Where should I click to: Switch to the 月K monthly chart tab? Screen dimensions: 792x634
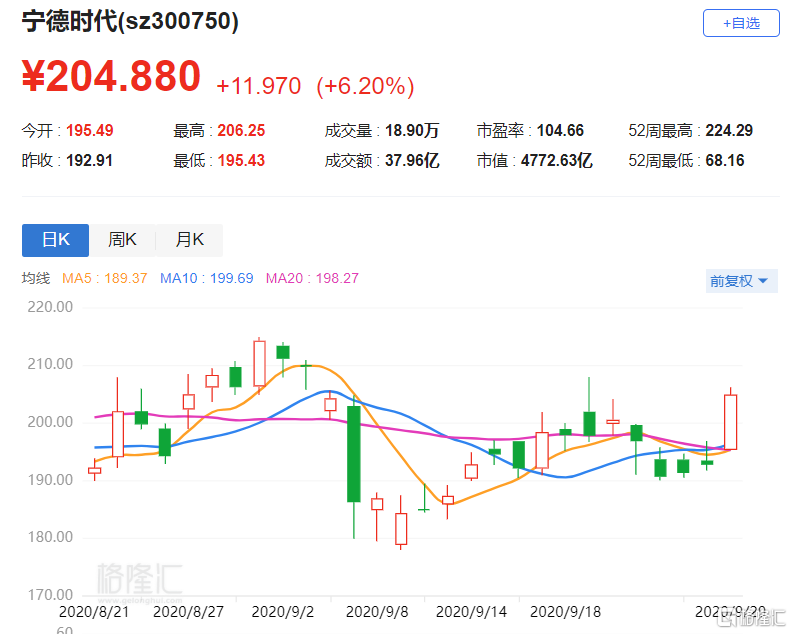coord(189,240)
